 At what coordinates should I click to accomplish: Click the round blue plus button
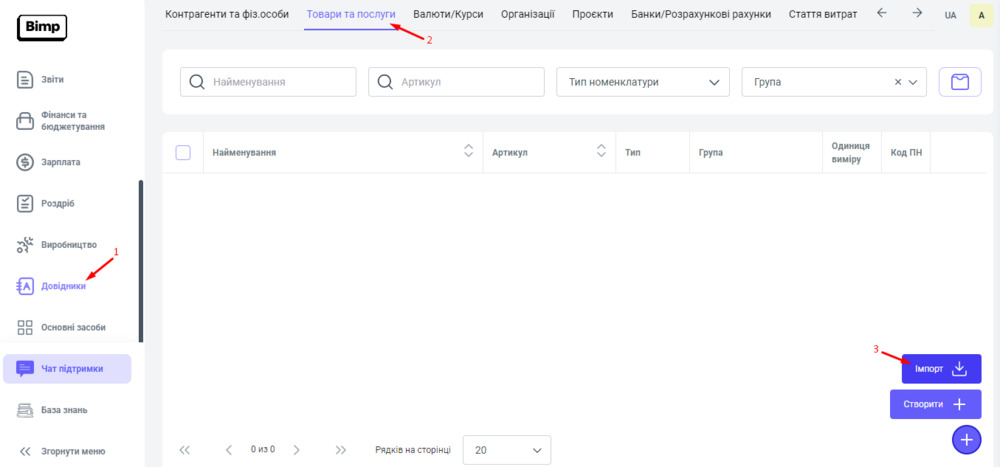pos(966,439)
